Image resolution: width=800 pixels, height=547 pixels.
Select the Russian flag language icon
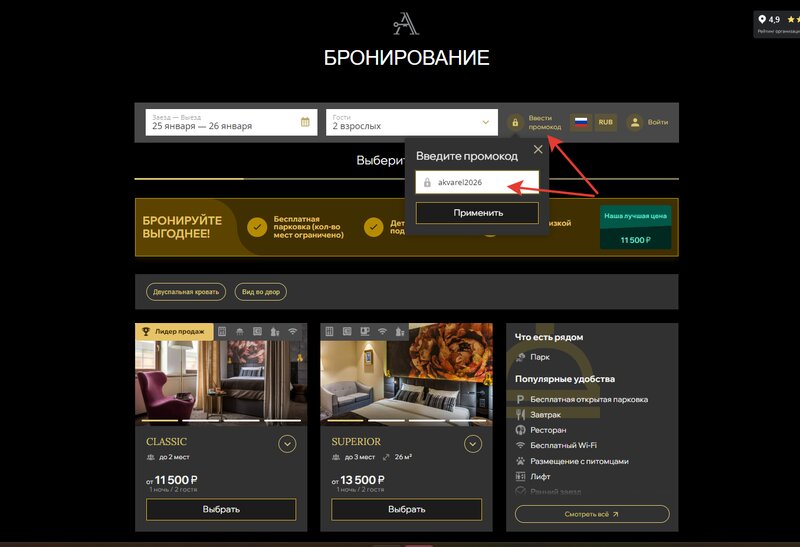point(581,122)
